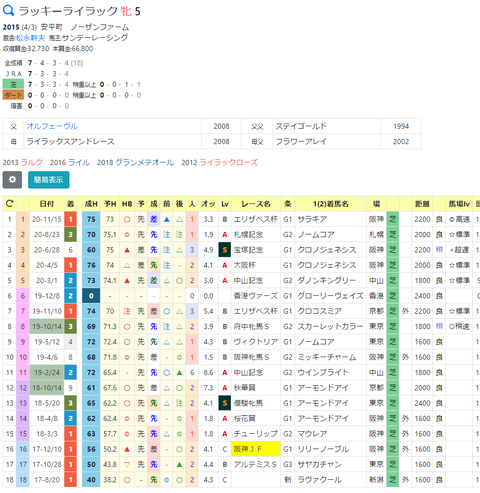Switch to simplified view with the 簡易表示 button
This screenshot has width=480, height=493.
pos(49,180)
